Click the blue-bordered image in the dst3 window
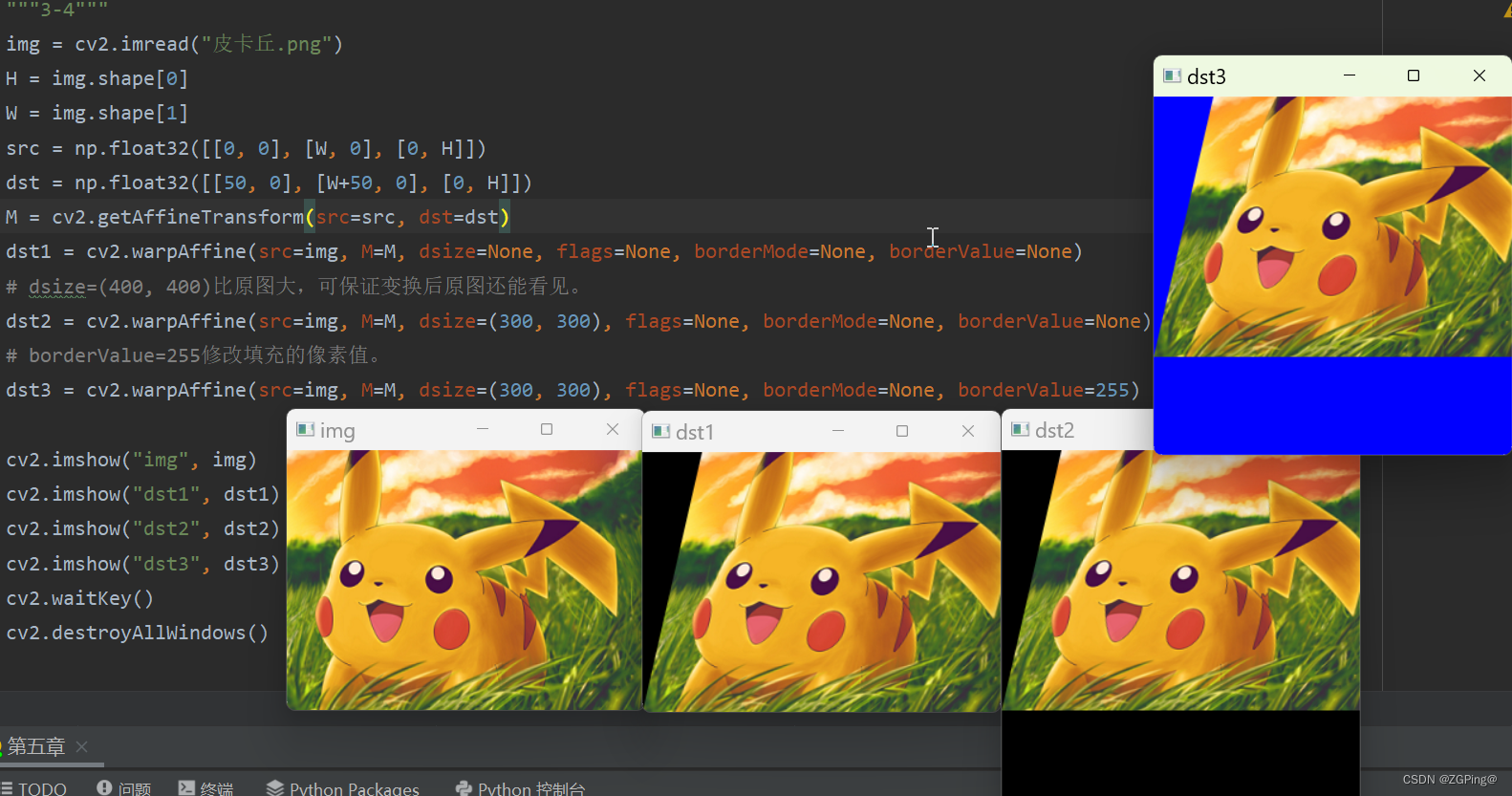Image resolution: width=1512 pixels, height=796 pixels. [1332, 274]
